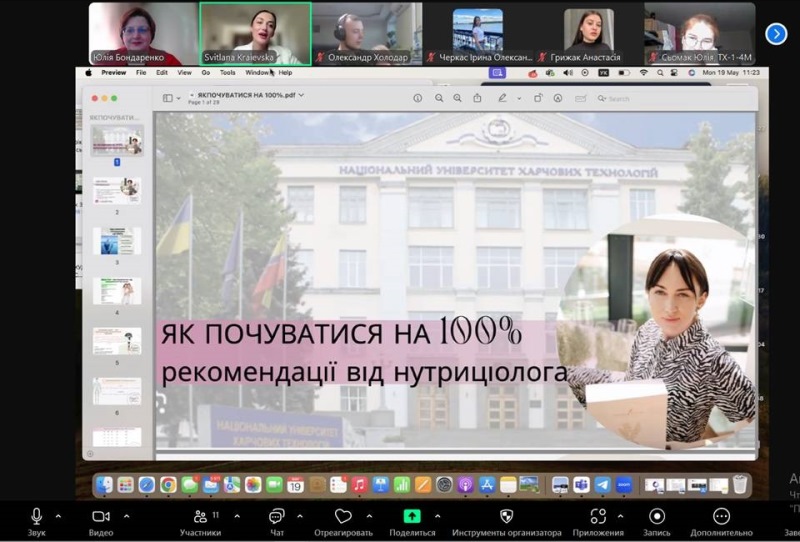Toggle camera with the Видео button
Viewport: 800px width, 542px height.
coord(101,517)
